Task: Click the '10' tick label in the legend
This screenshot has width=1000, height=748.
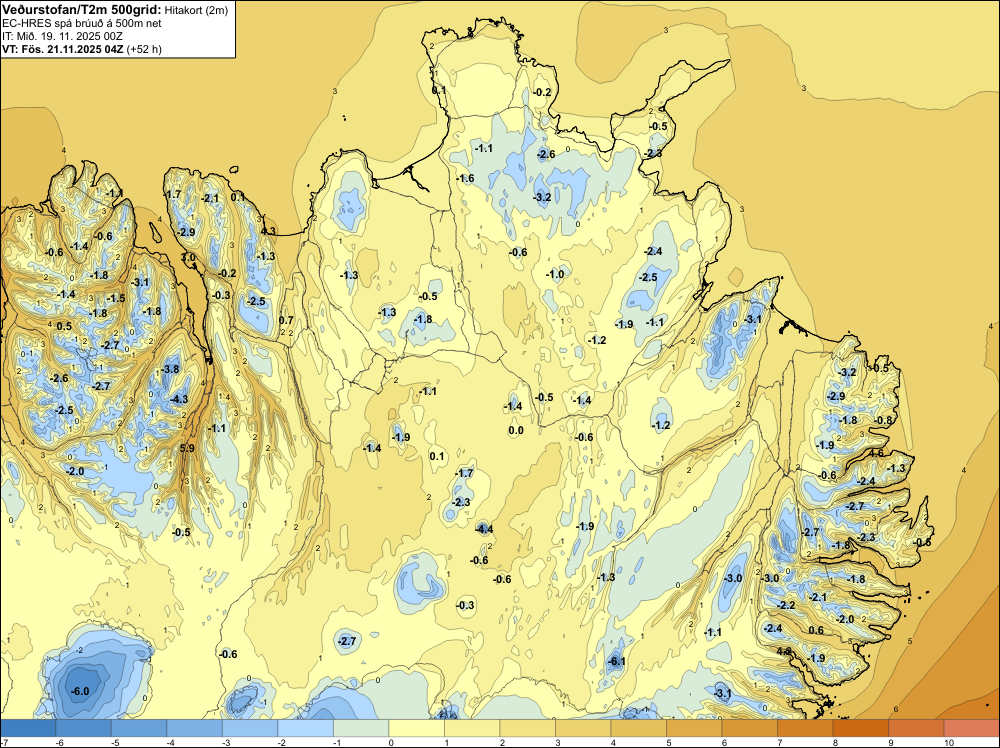Action: click(x=948, y=742)
